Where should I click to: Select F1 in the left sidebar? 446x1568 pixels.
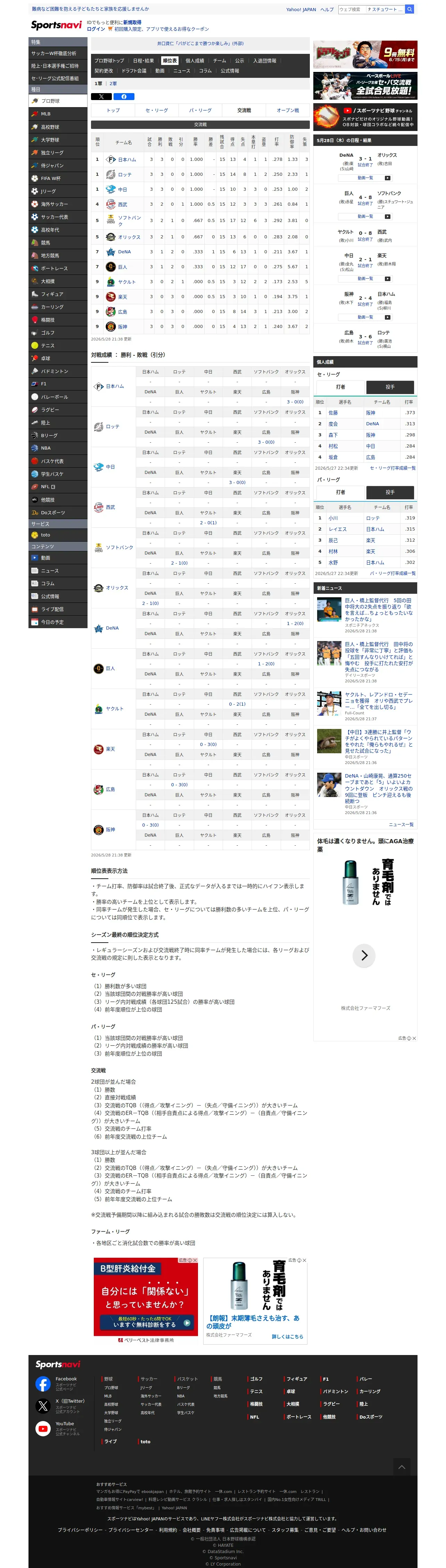click(x=58, y=384)
